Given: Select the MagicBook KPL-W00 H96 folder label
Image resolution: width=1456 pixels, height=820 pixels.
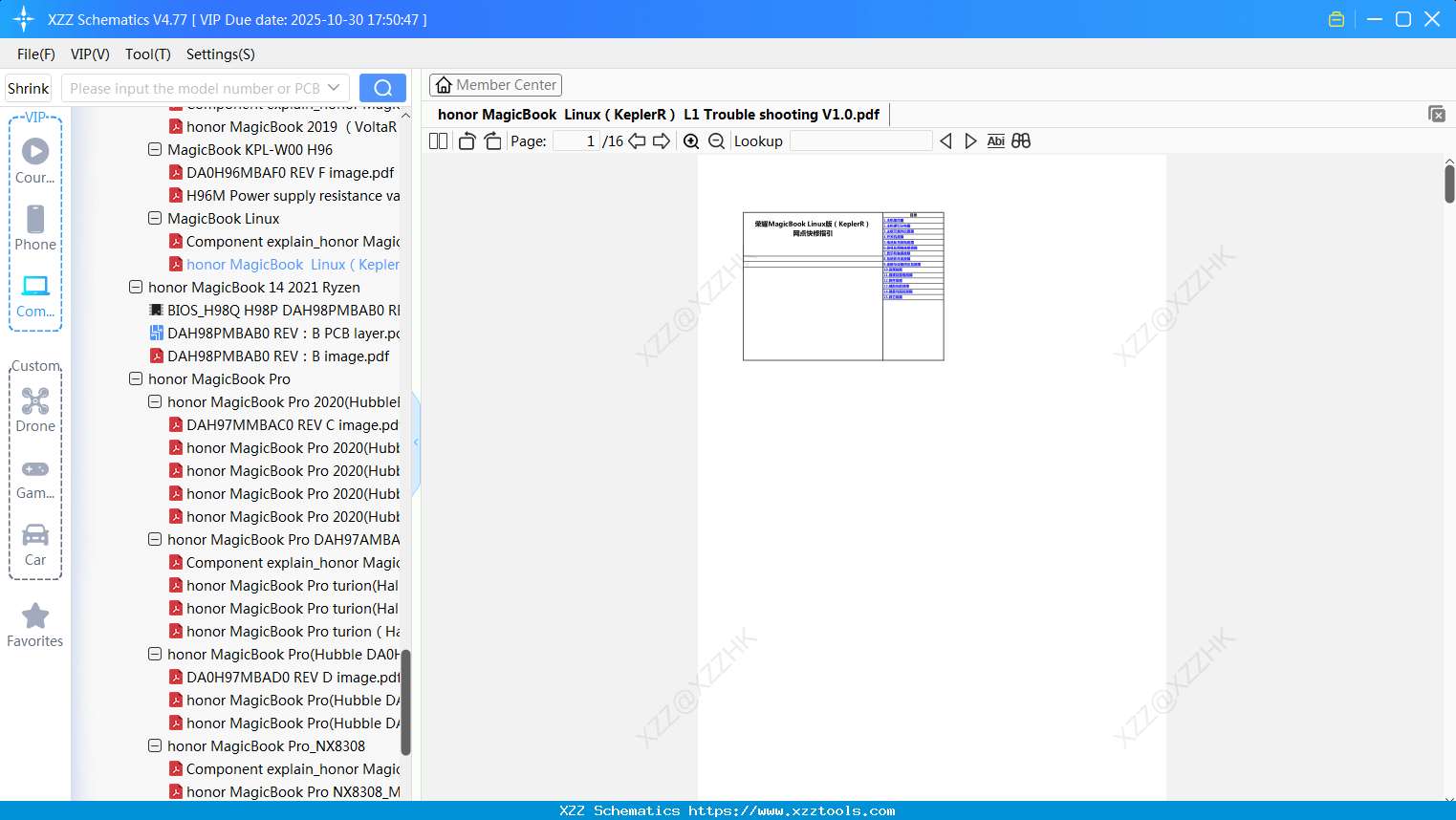Looking at the screenshot, I should (x=250, y=149).
